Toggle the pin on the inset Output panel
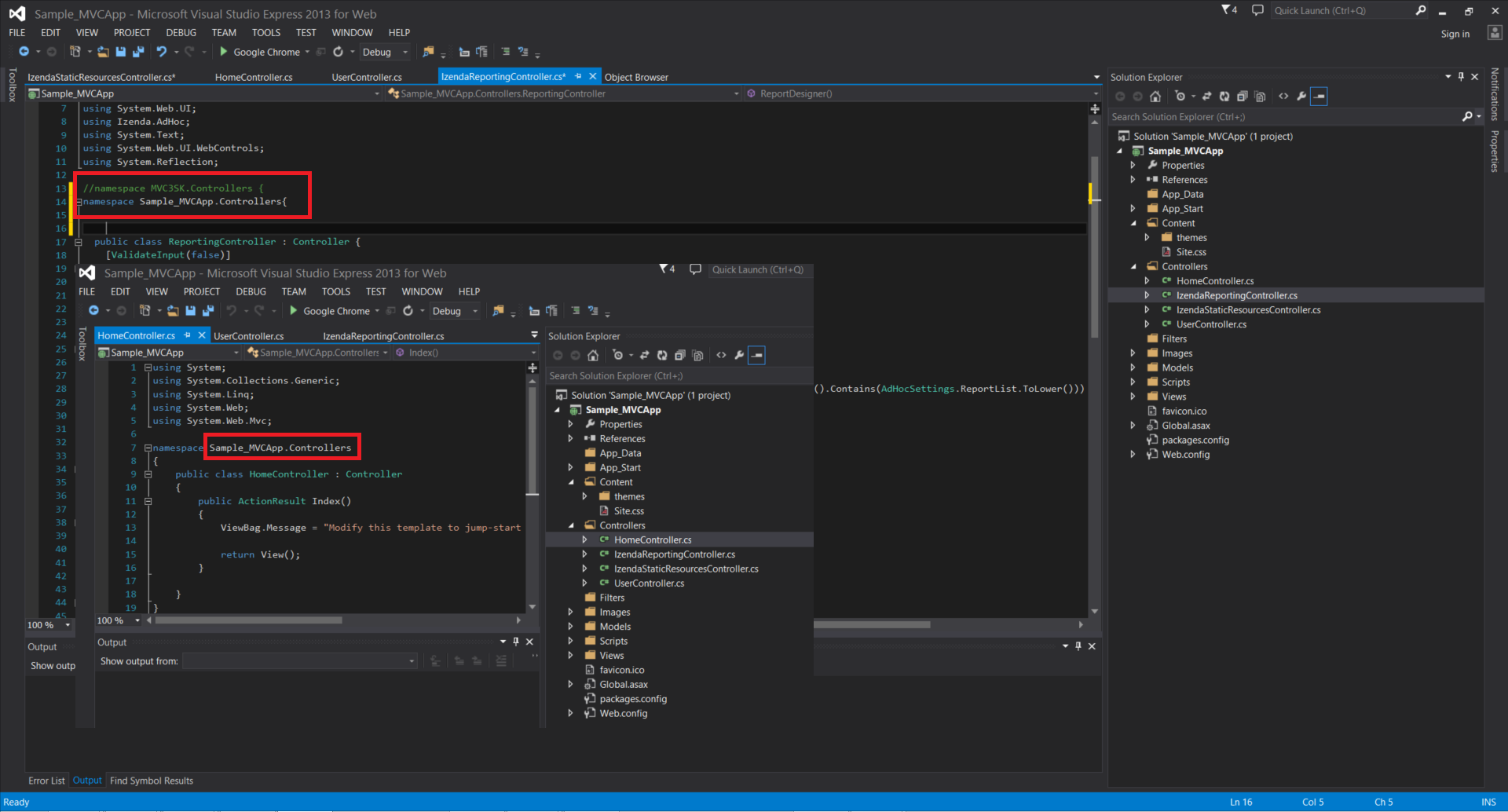The height and width of the screenshot is (812, 1508). [516, 642]
